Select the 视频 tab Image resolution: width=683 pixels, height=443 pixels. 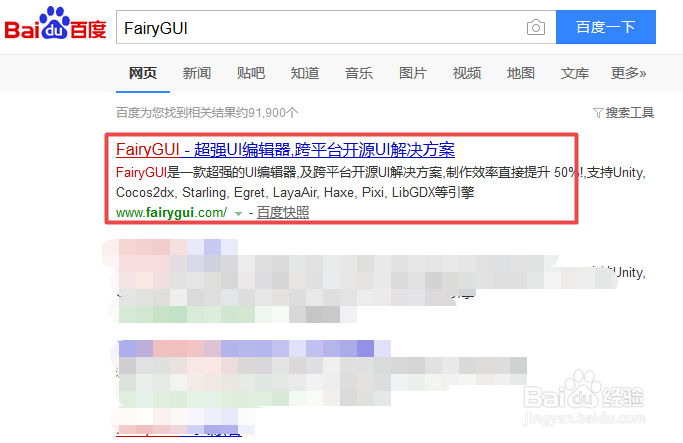click(x=467, y=73)
